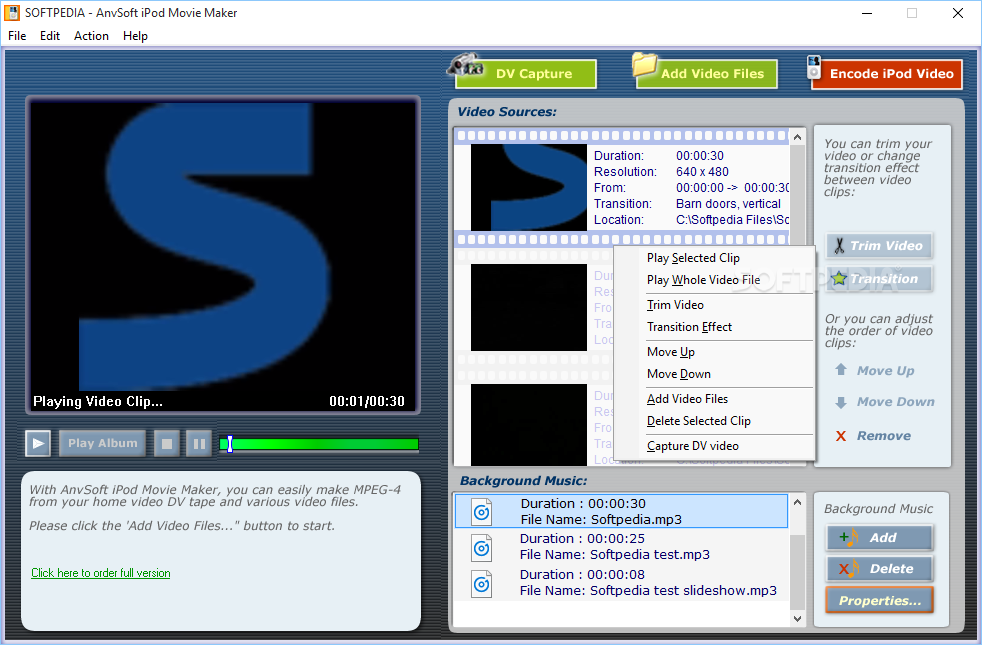Screen dimensions: 982x645
Task: Click the '640 x 480' resolution value
Action: 702,172
